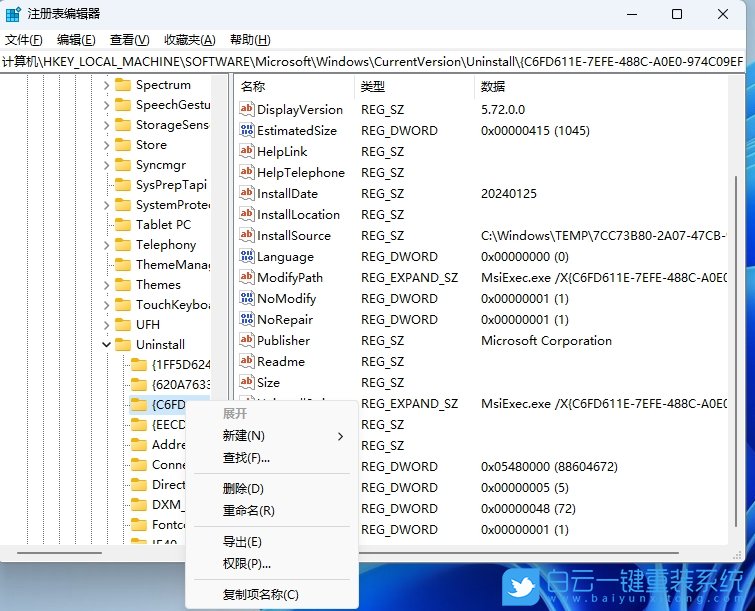Select the SysPrepTapi key in tree
Viewport: 755px width, 611px height.
click(171, 184)
